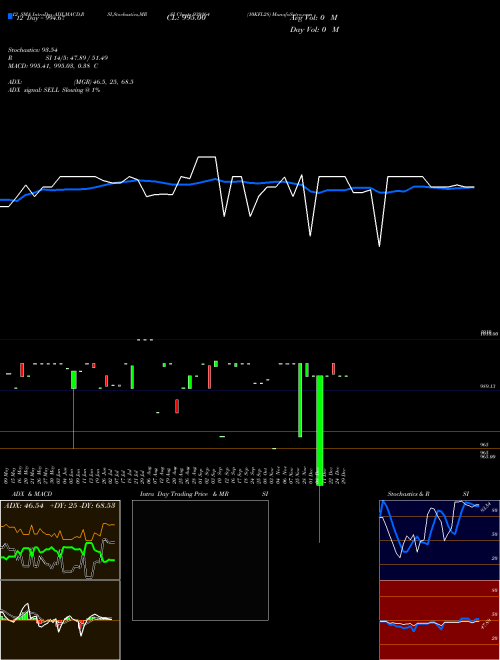Select the 'ADX: 46.54 +DY: 25 -DY: 68.53' header
This screenshot has width=500, height=660.
tap(60, 505)
